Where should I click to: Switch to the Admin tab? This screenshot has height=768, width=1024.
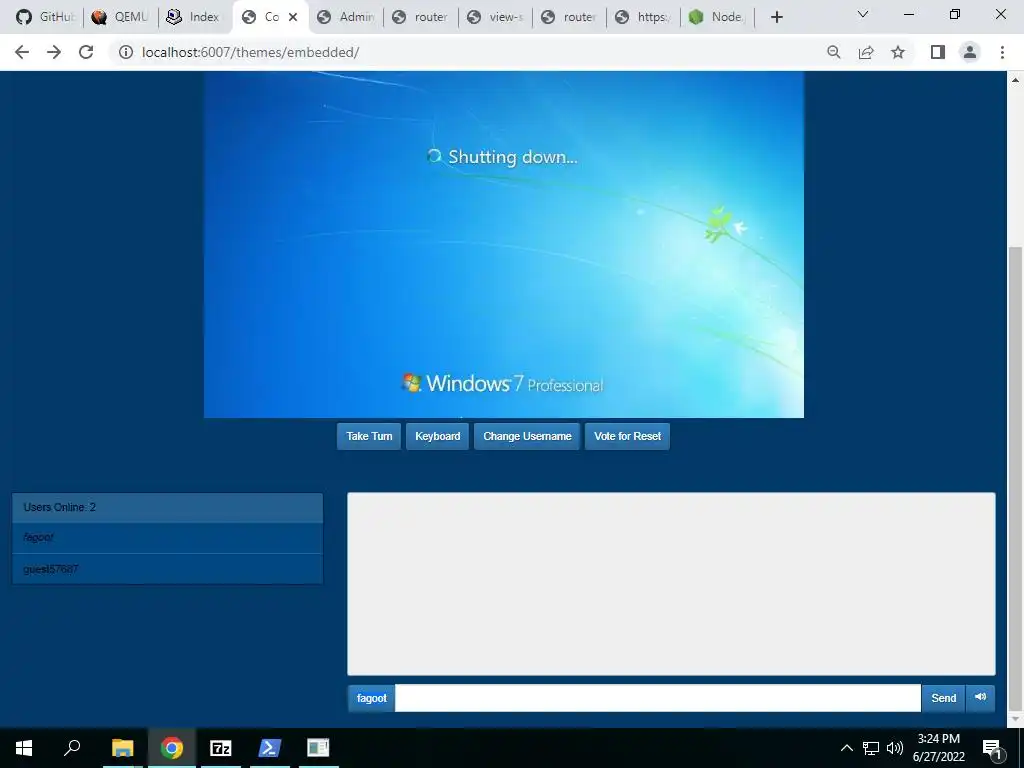[x=346, y=17]
